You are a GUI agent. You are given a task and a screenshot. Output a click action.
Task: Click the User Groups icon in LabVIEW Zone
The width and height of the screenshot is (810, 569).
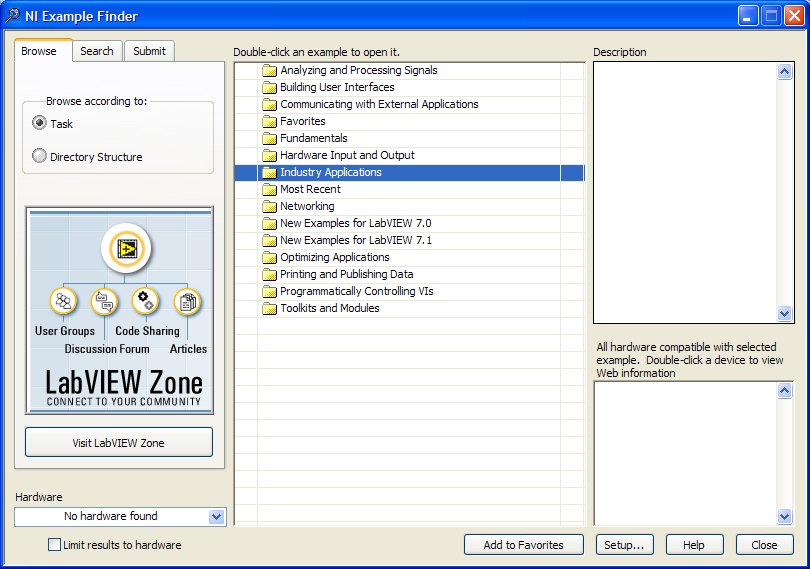click(x=63, y=301)
